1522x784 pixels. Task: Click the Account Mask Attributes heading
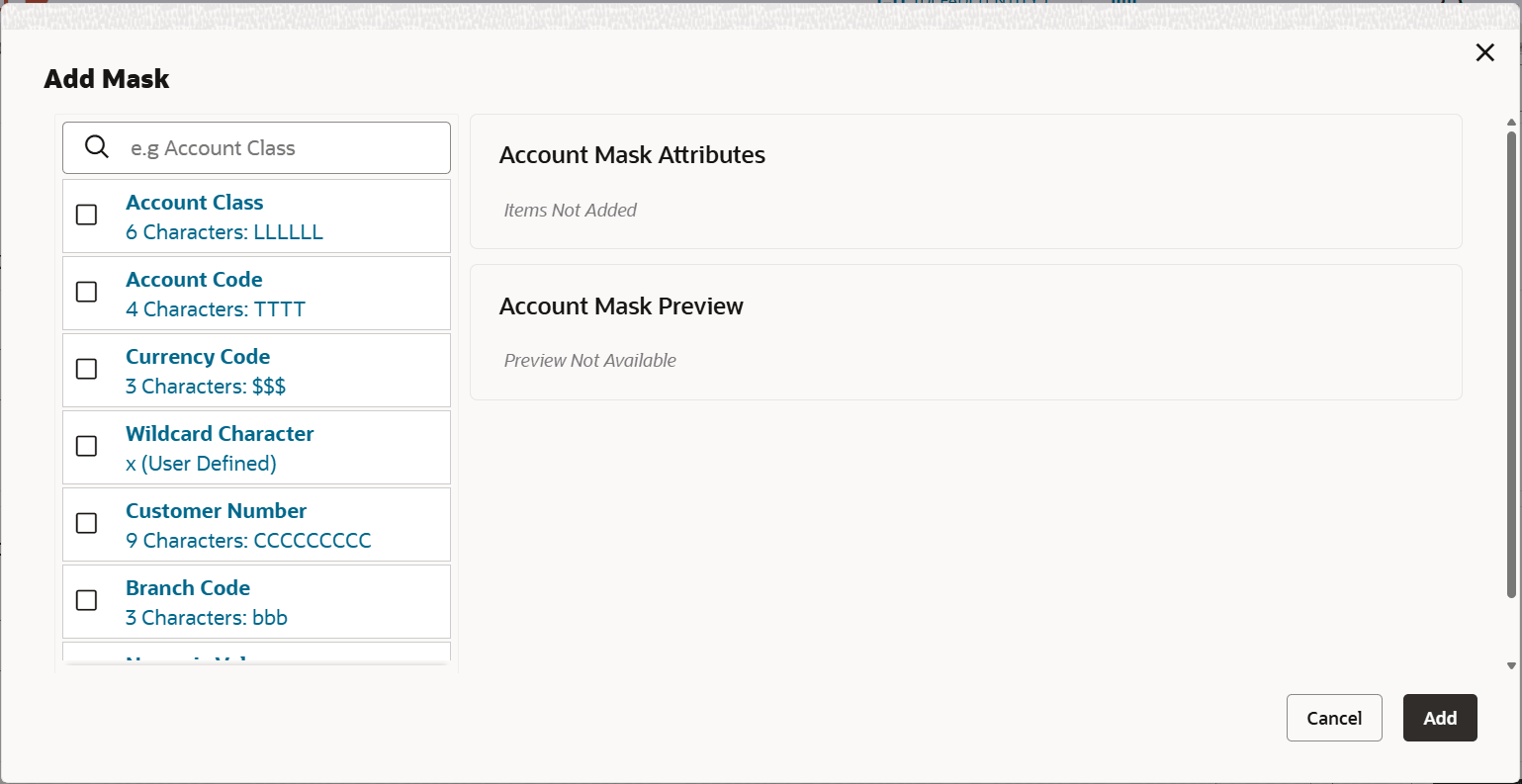pyautogui.click(x=632, y=155)
